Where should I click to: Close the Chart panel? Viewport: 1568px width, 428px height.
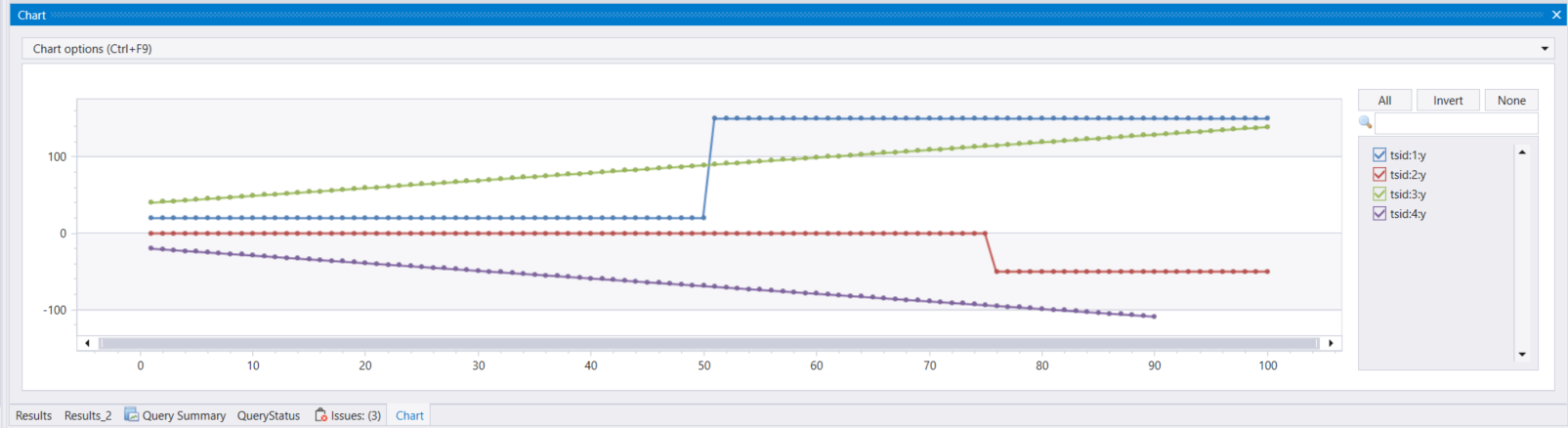(x=1556, y=15)
